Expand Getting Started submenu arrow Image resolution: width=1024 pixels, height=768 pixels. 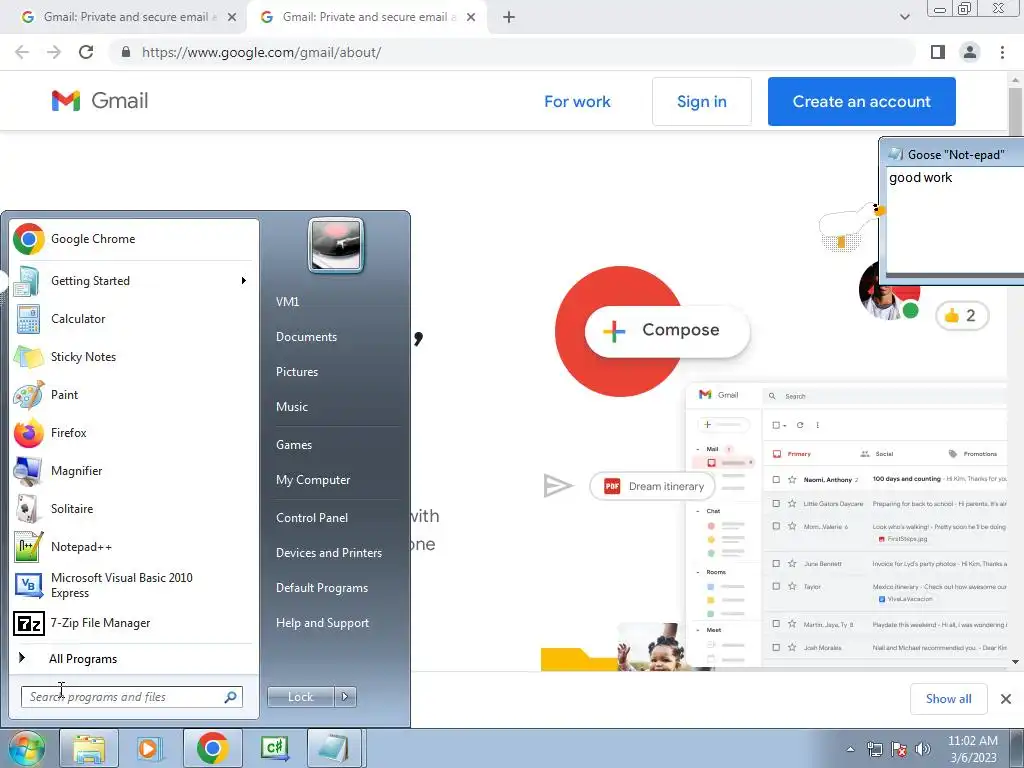(244, 281)
